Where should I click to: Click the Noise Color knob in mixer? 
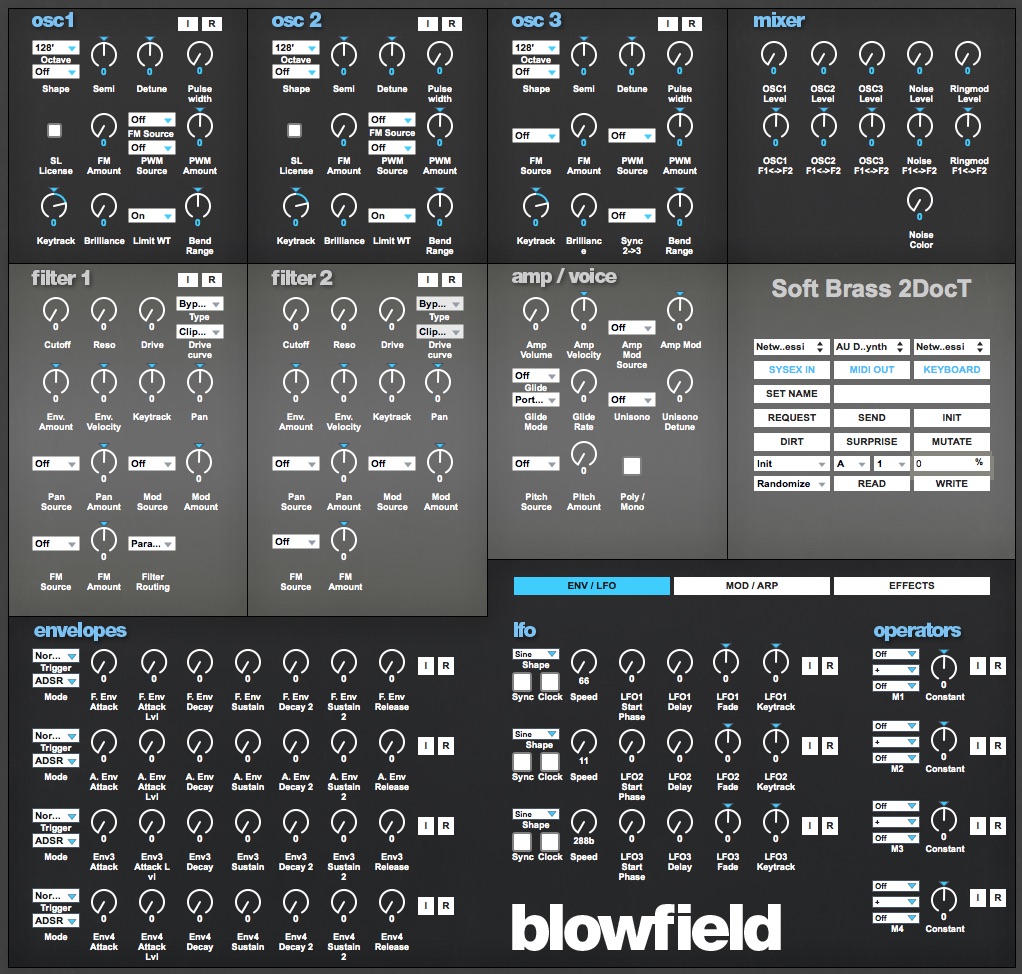pos(920,201)
